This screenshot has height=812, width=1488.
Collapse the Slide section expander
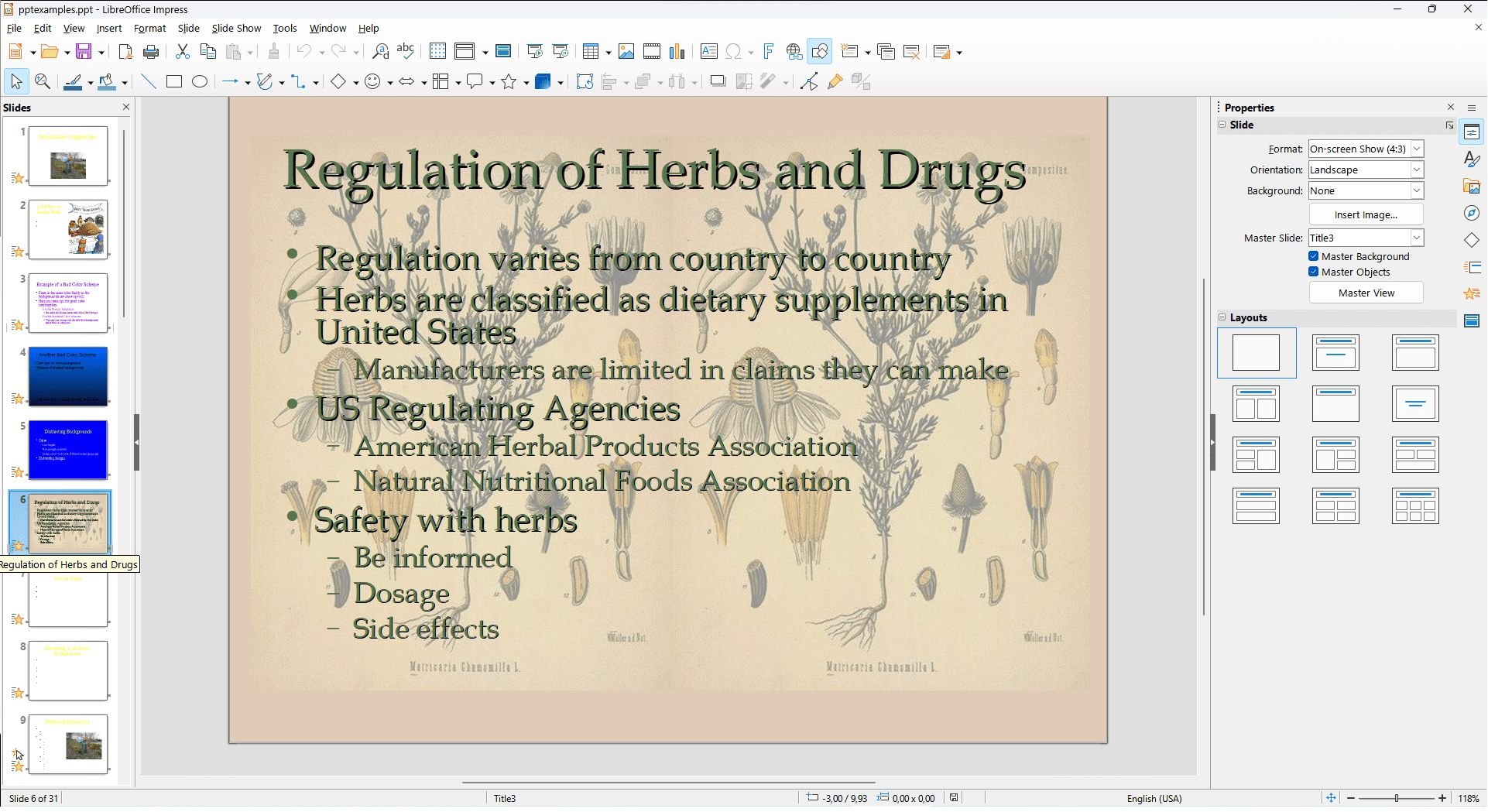(1222, 125)
